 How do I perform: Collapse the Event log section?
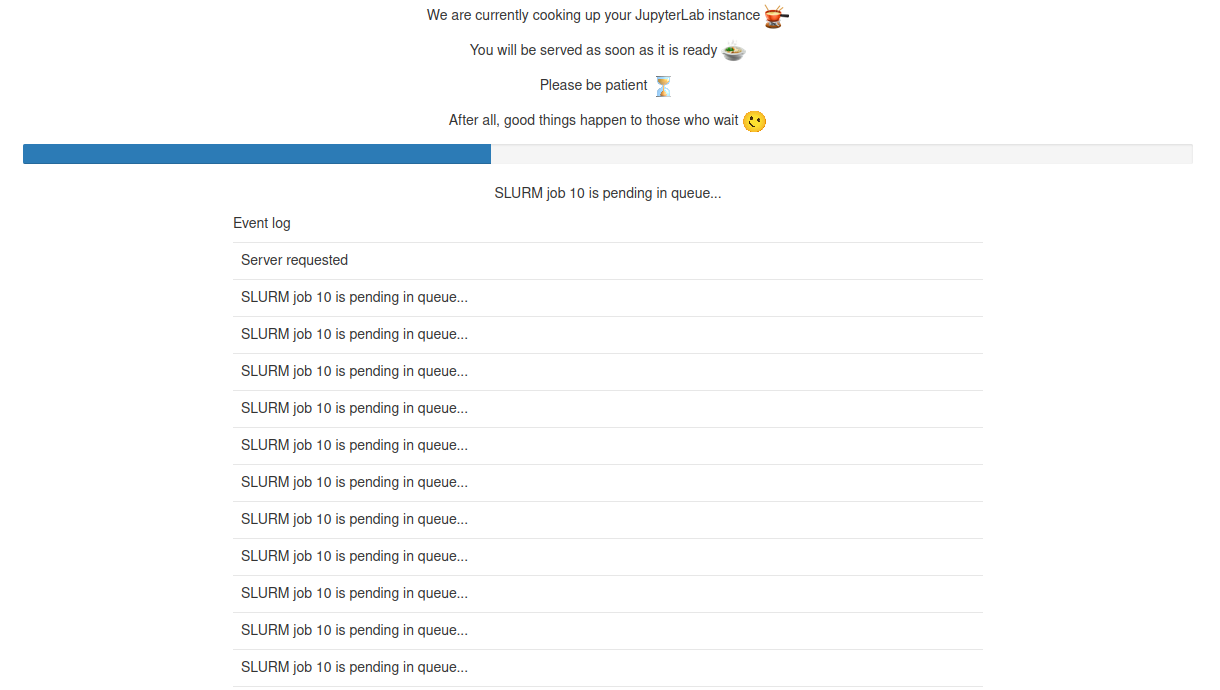click(x=262, y=223)
